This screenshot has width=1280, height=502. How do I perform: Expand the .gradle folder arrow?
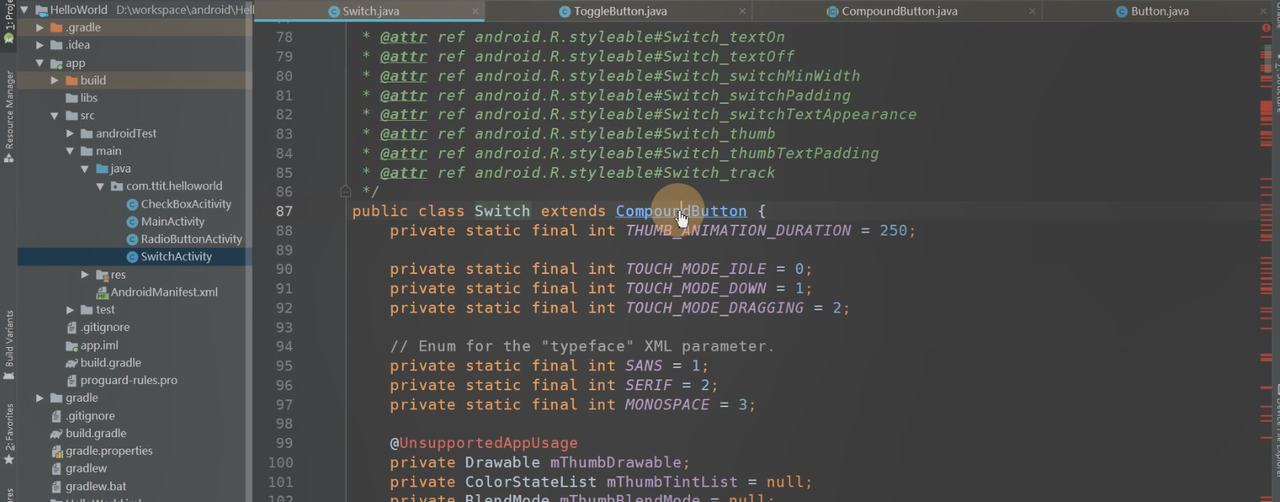40,27
